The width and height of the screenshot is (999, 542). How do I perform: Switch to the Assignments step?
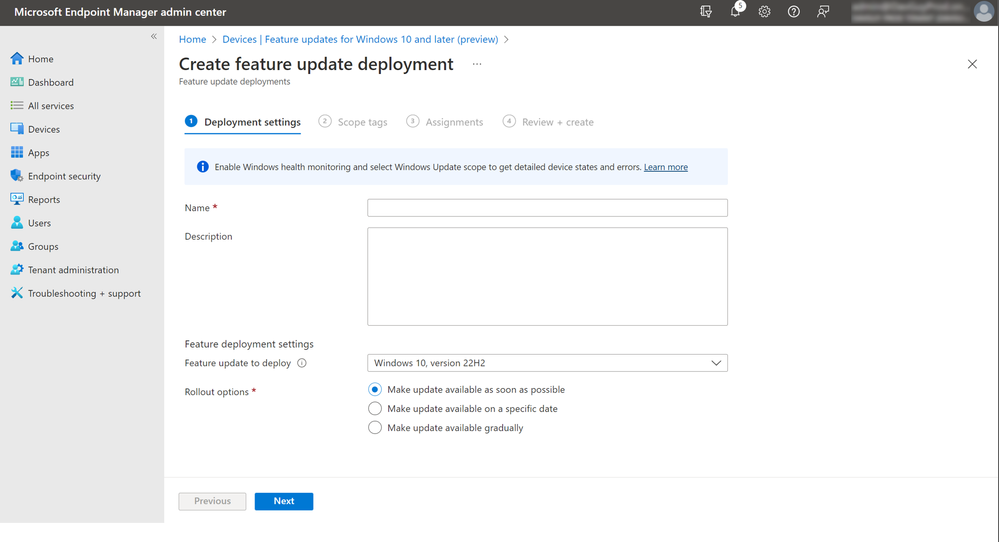click(445, 122)
